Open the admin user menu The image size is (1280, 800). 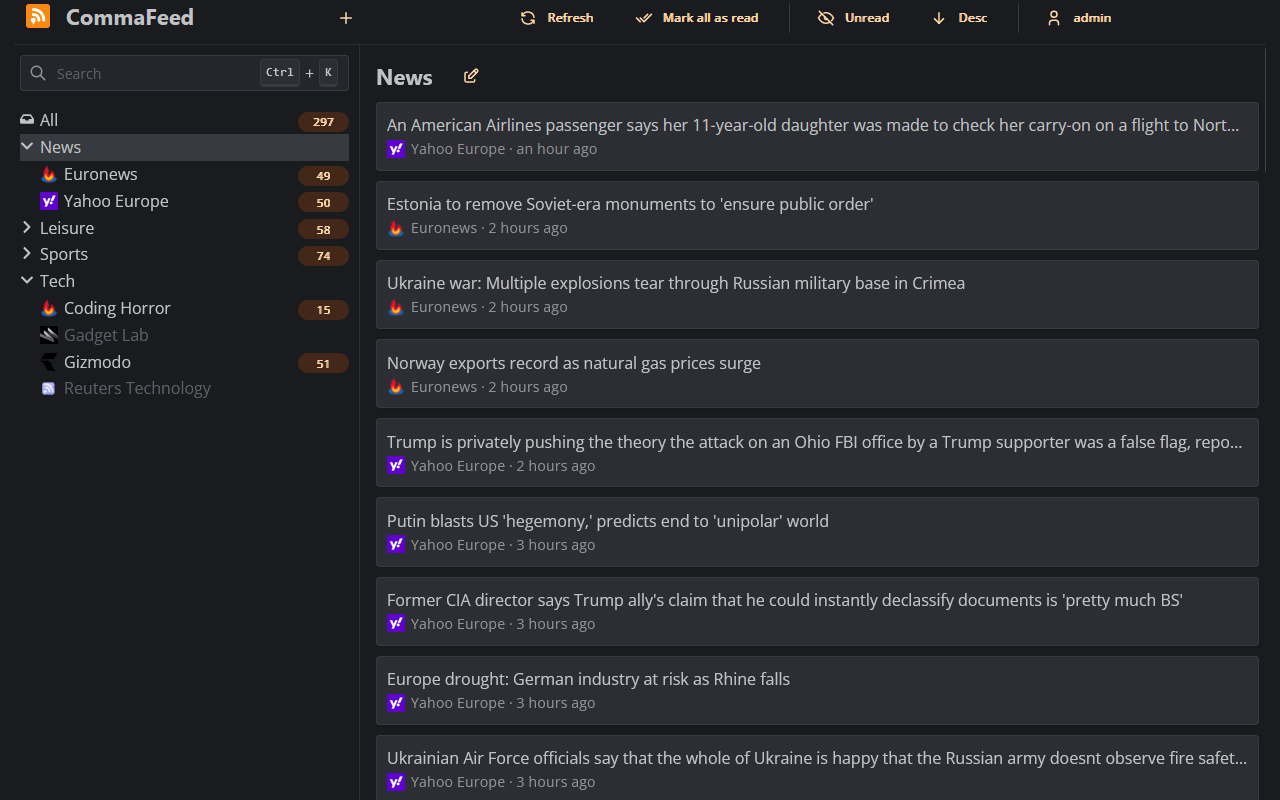click(1078, 17)
